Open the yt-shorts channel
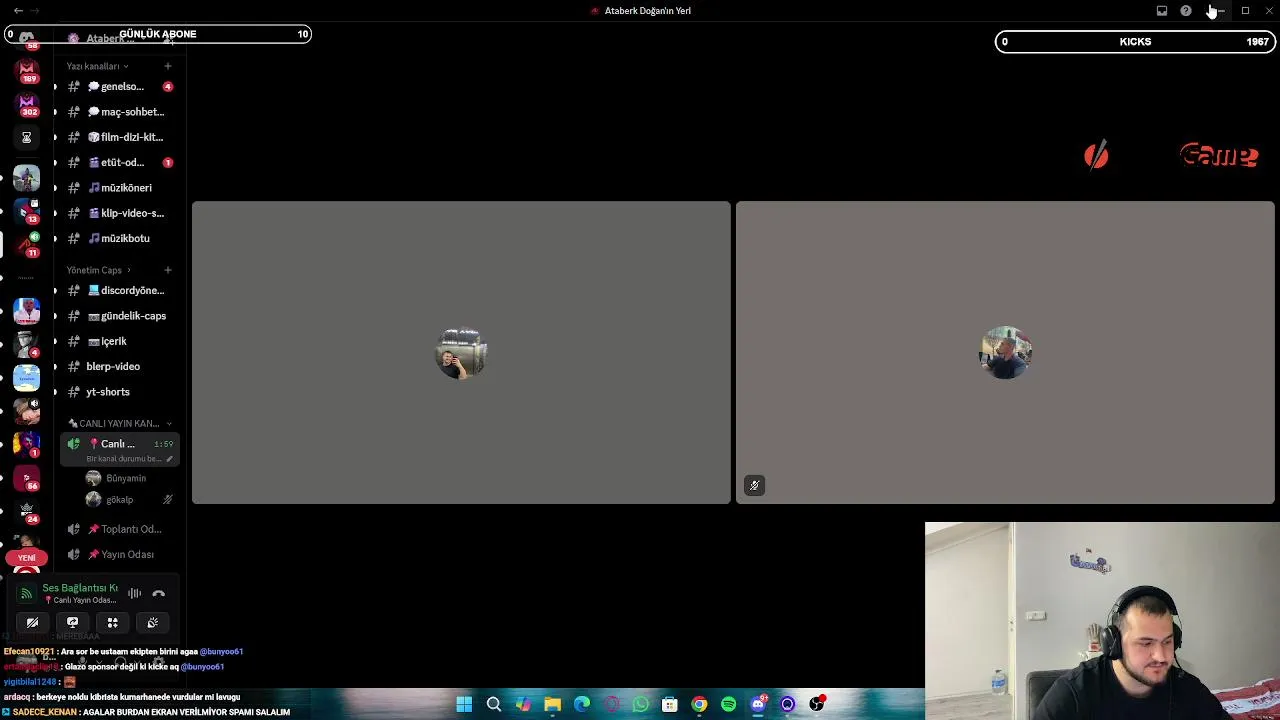 [120, 392]
